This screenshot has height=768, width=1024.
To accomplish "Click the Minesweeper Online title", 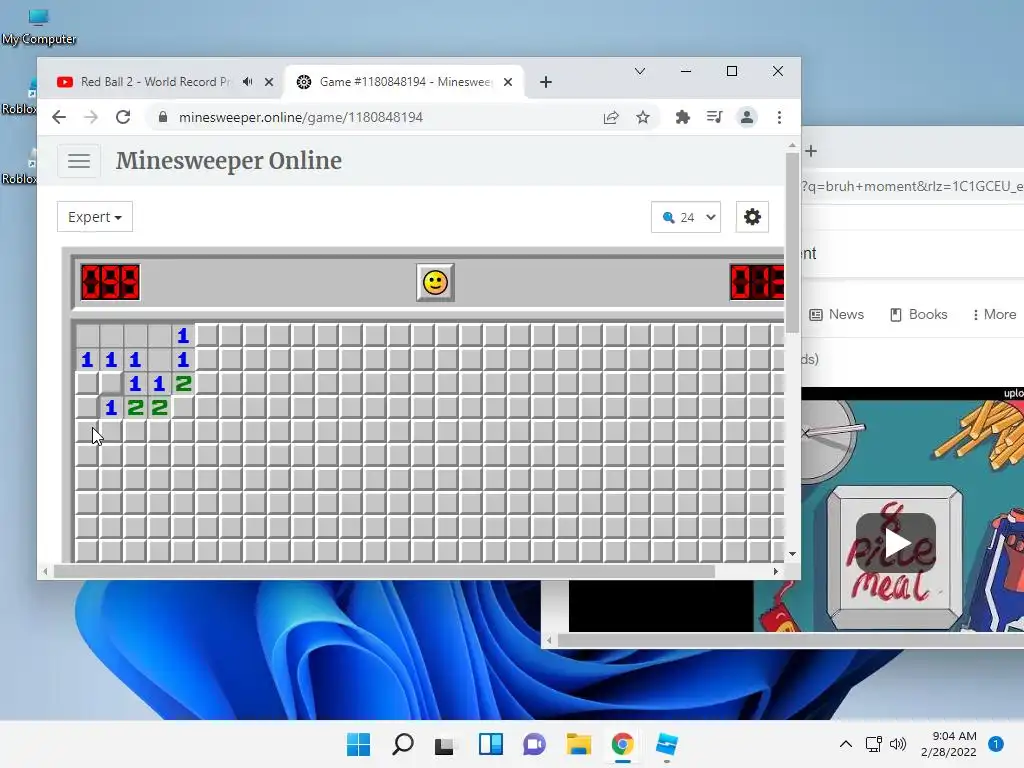I will click(229, 161).
